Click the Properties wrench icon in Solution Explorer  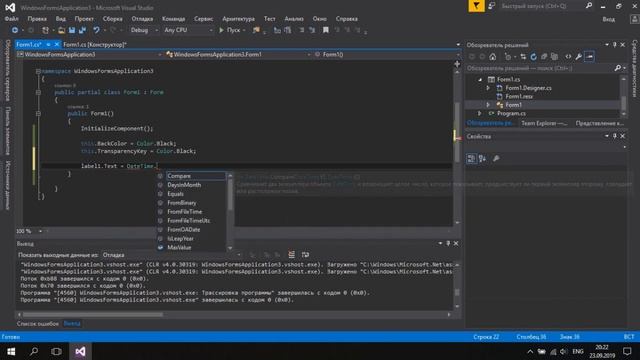pos(578,57)
